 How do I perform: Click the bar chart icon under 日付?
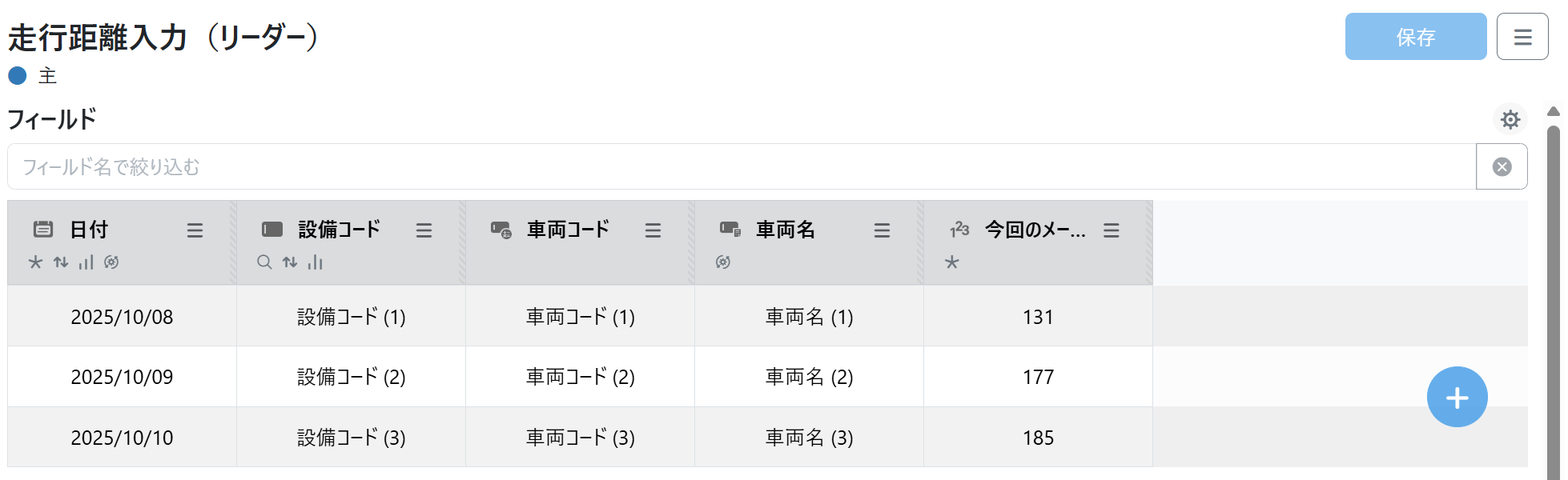point(86,262)
